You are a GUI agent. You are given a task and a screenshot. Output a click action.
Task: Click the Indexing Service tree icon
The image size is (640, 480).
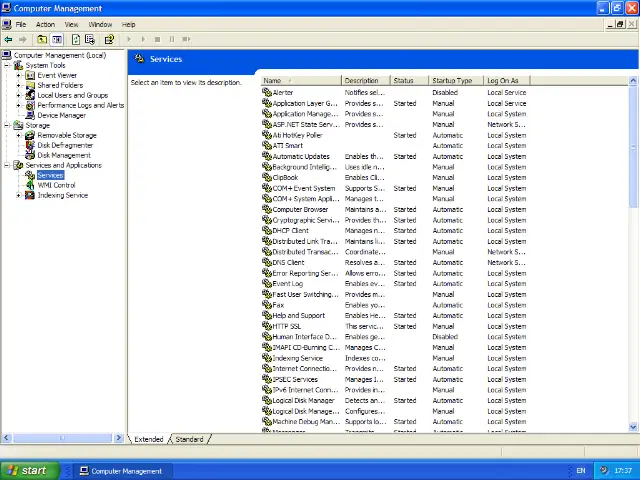[30, 195]
